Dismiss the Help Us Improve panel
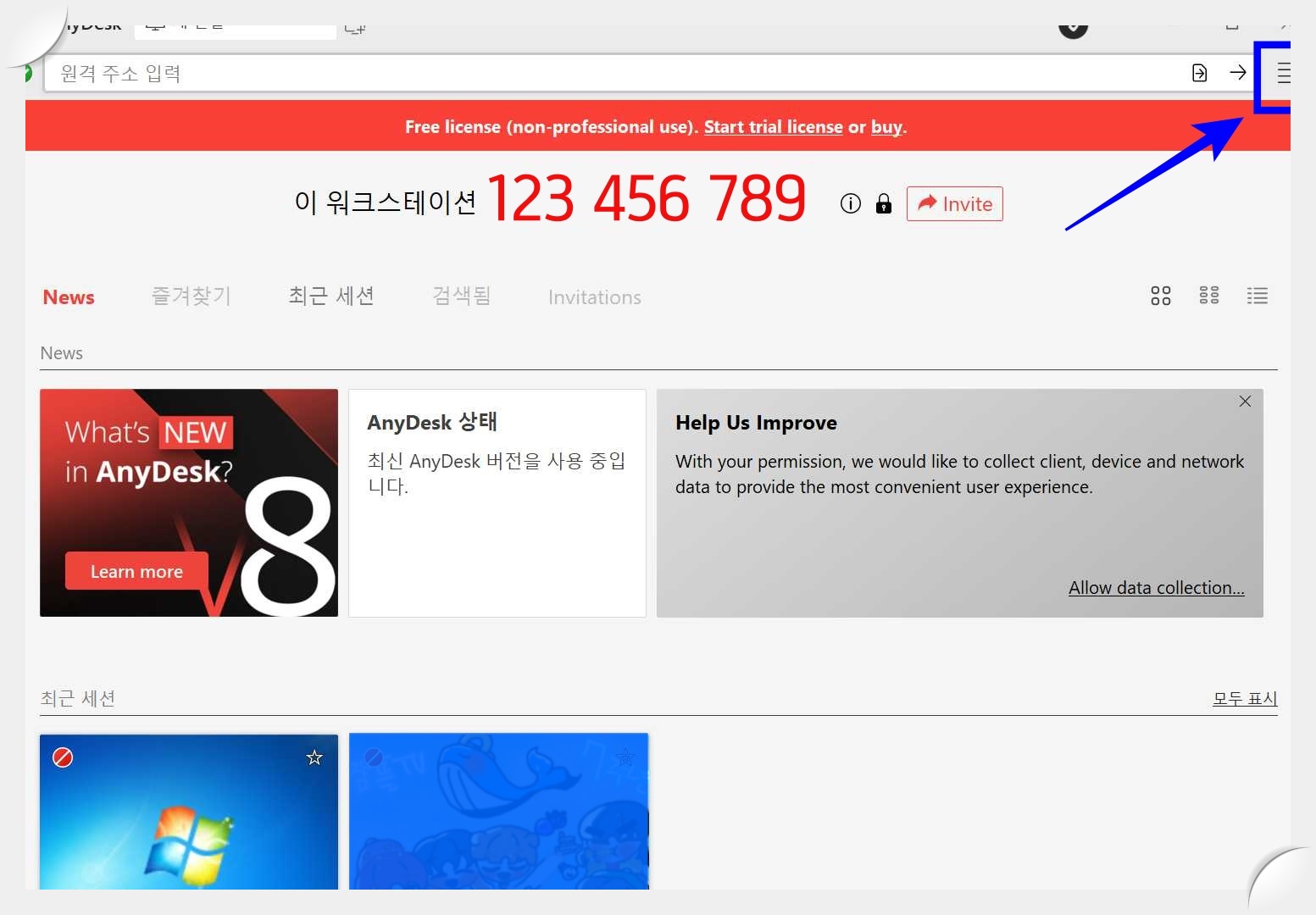Screen dimensions: 1316x915 pyautogui.click(x=1244, y=401)
